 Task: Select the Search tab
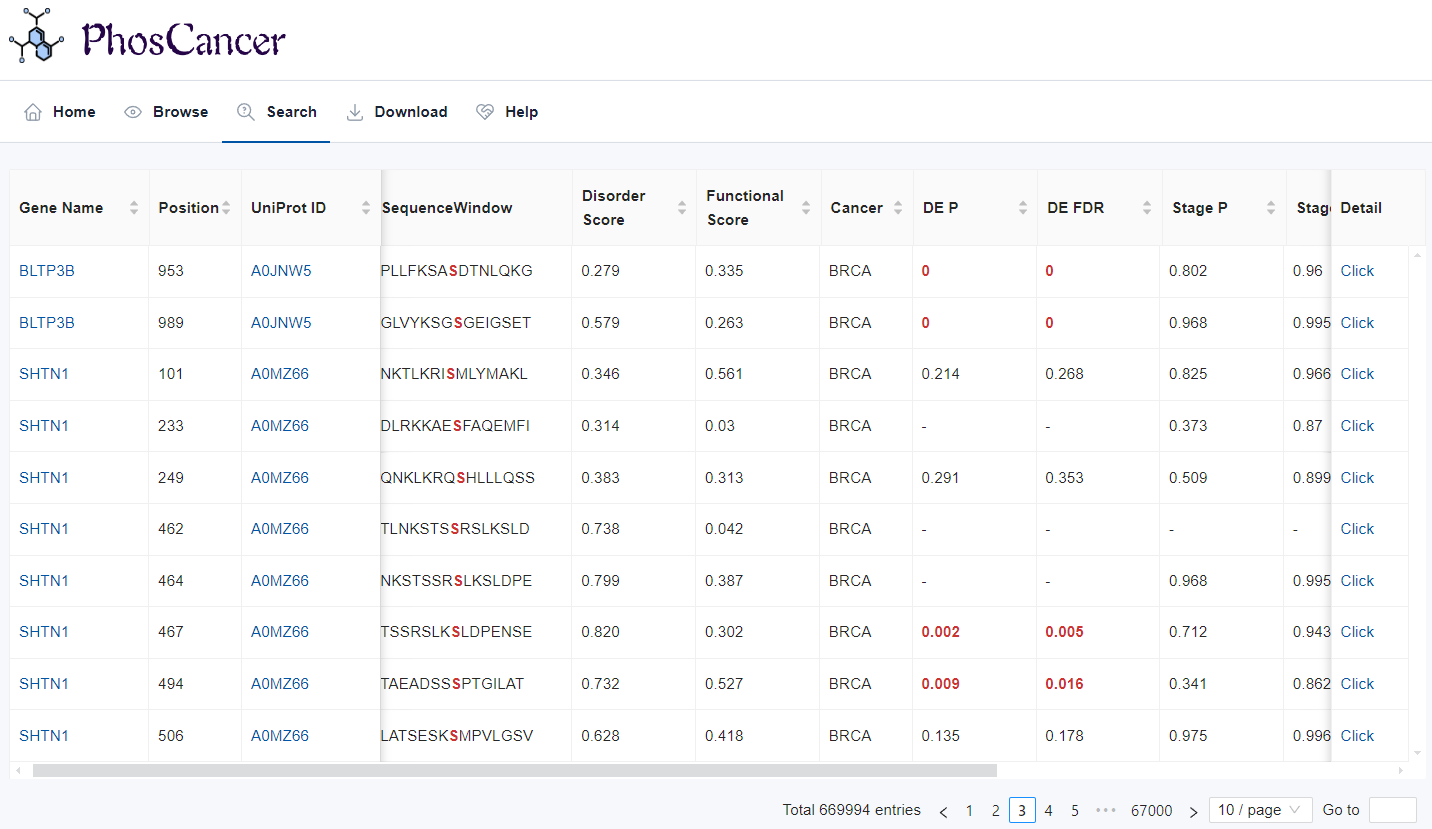pyautogui.click(x=277, y=112)
